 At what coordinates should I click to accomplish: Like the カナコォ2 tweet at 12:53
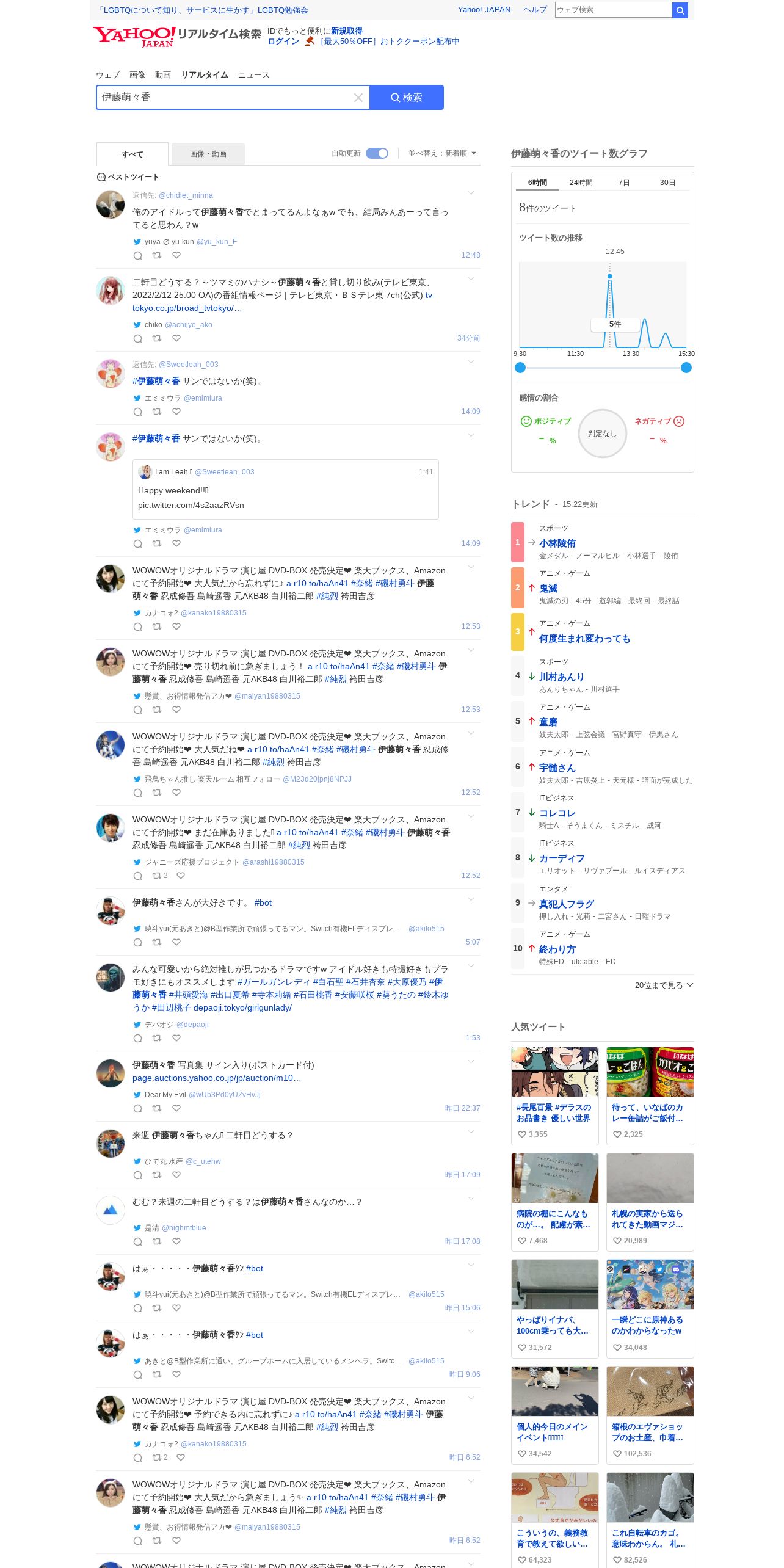(x=176, y=626)
